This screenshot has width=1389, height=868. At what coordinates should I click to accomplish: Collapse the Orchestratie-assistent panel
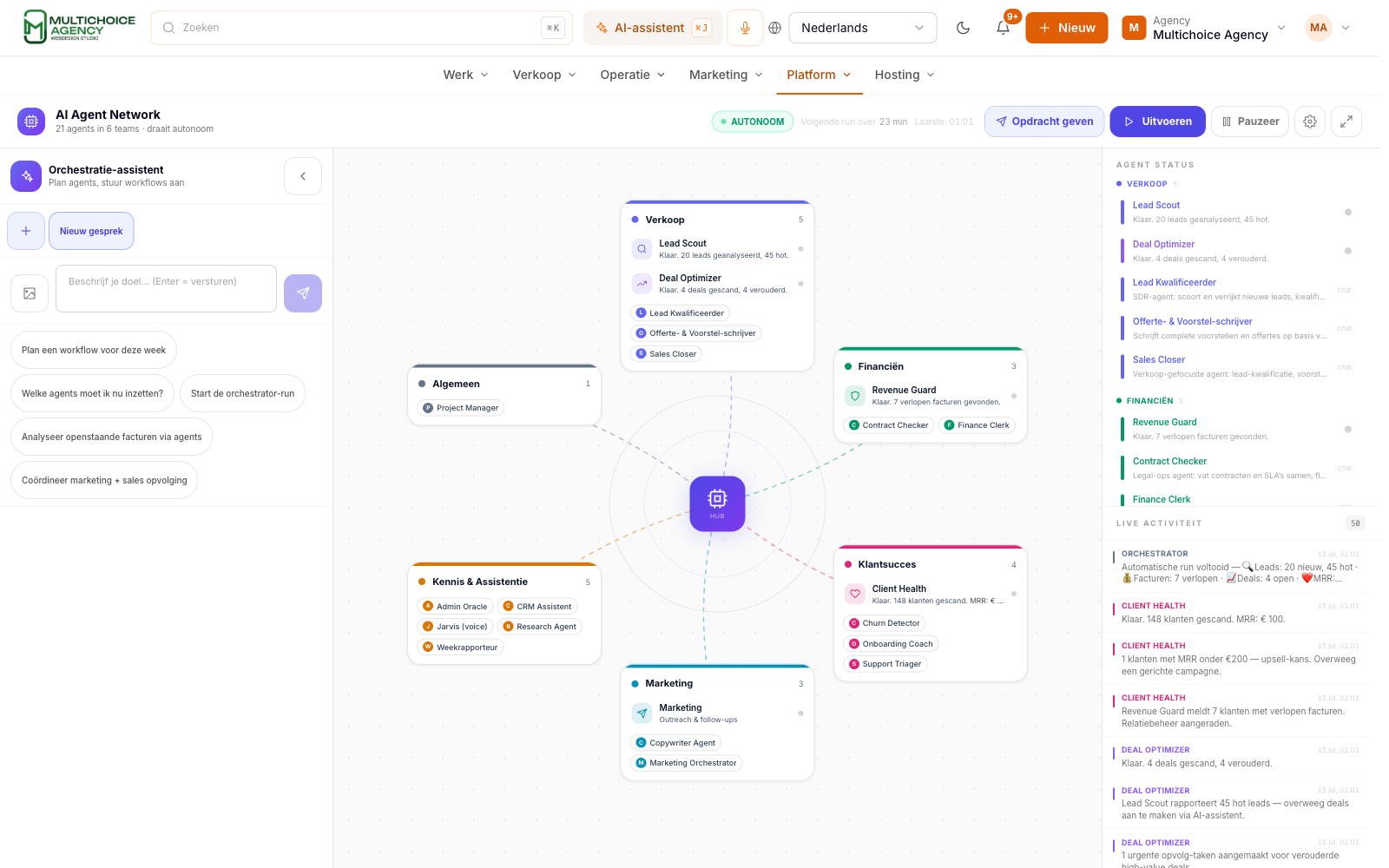click(303, 176)
